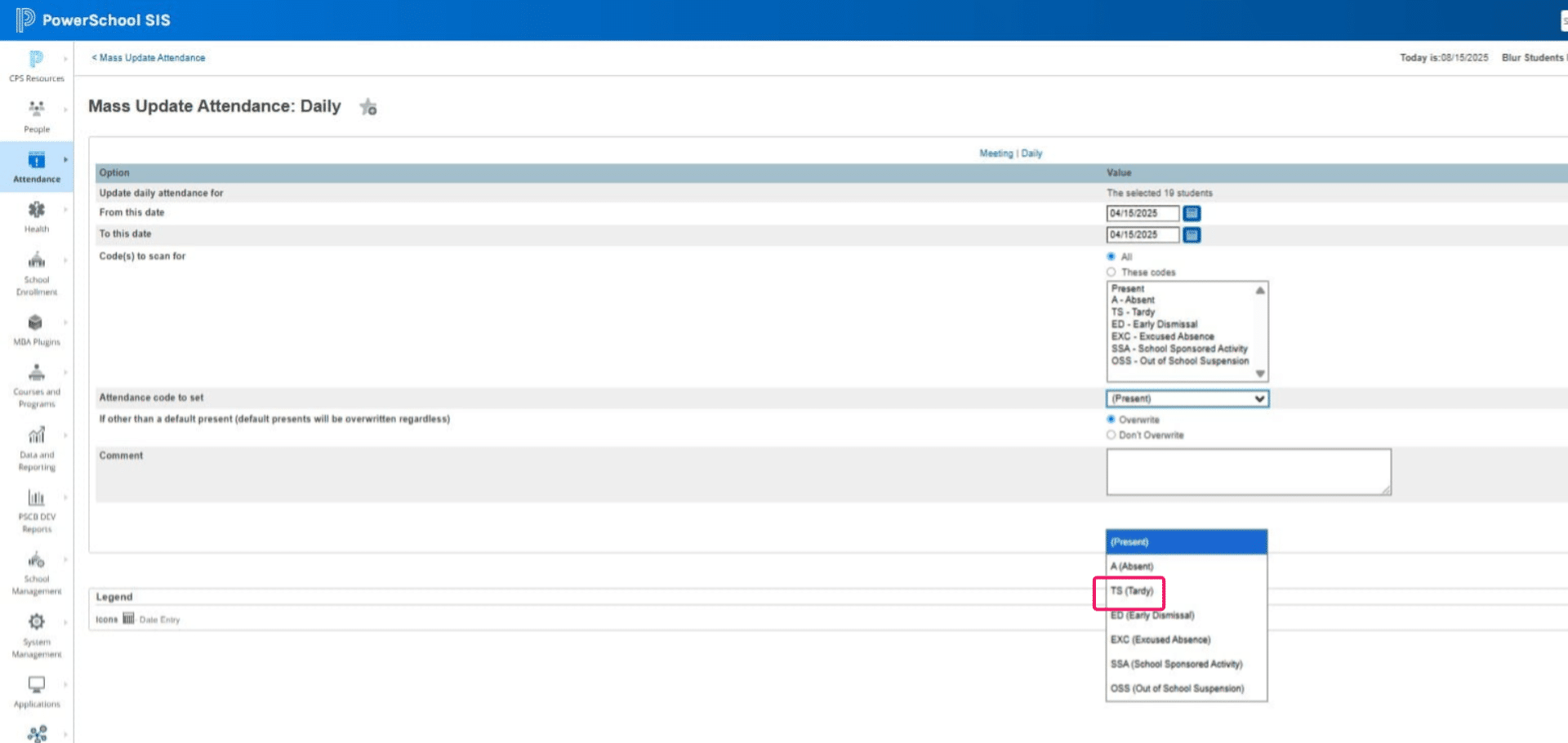Viewport: 1568px width, 743px height.
Task: Open the MBA Plugins sidebar icon
Action: (35, 323)
